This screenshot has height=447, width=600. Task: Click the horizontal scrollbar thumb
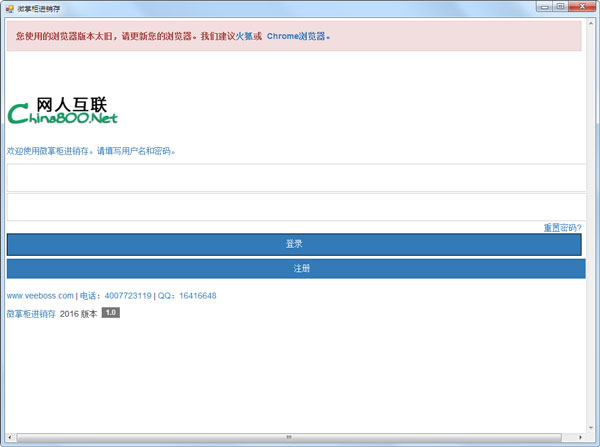pos(289,437)
